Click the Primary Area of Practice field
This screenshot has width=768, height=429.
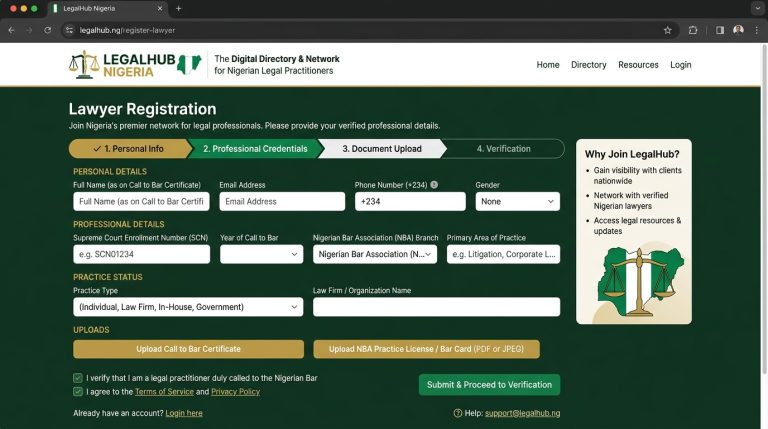coord(503,254)
